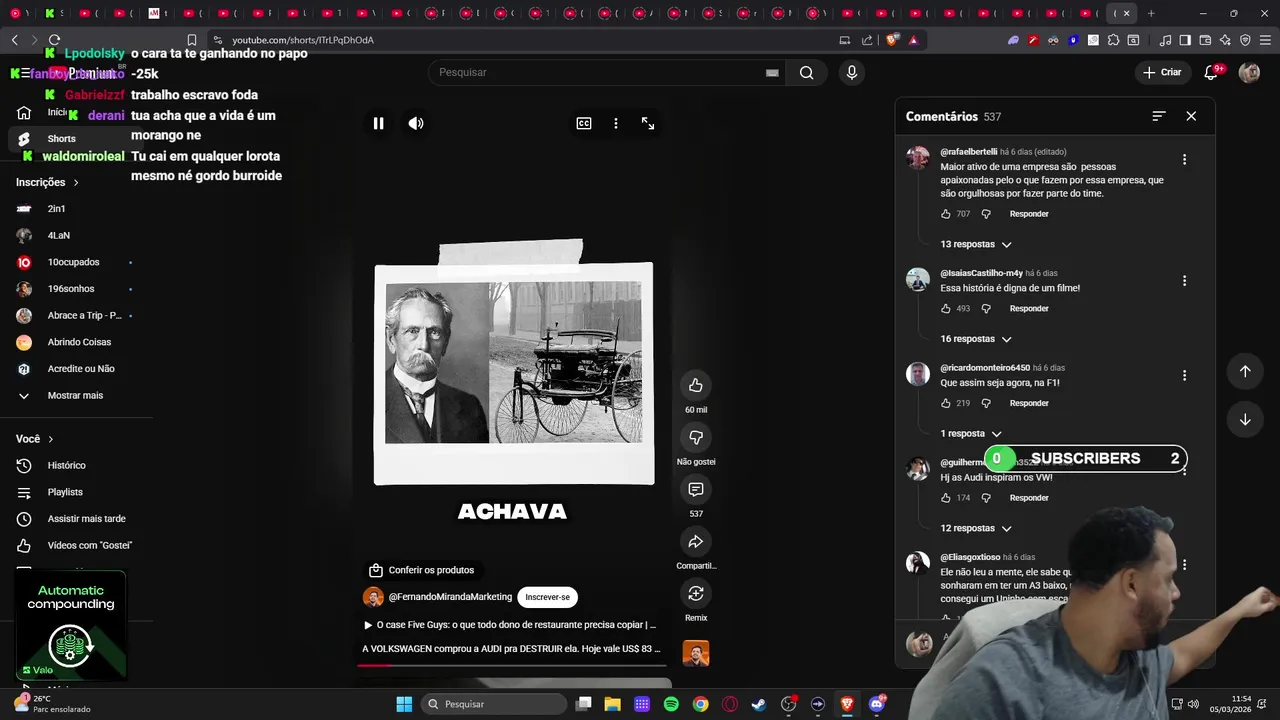Viewport: 1280px width, 720px height.
Task: Open the on-screen keyboard icon in search box
Action: tap(772, 72)
